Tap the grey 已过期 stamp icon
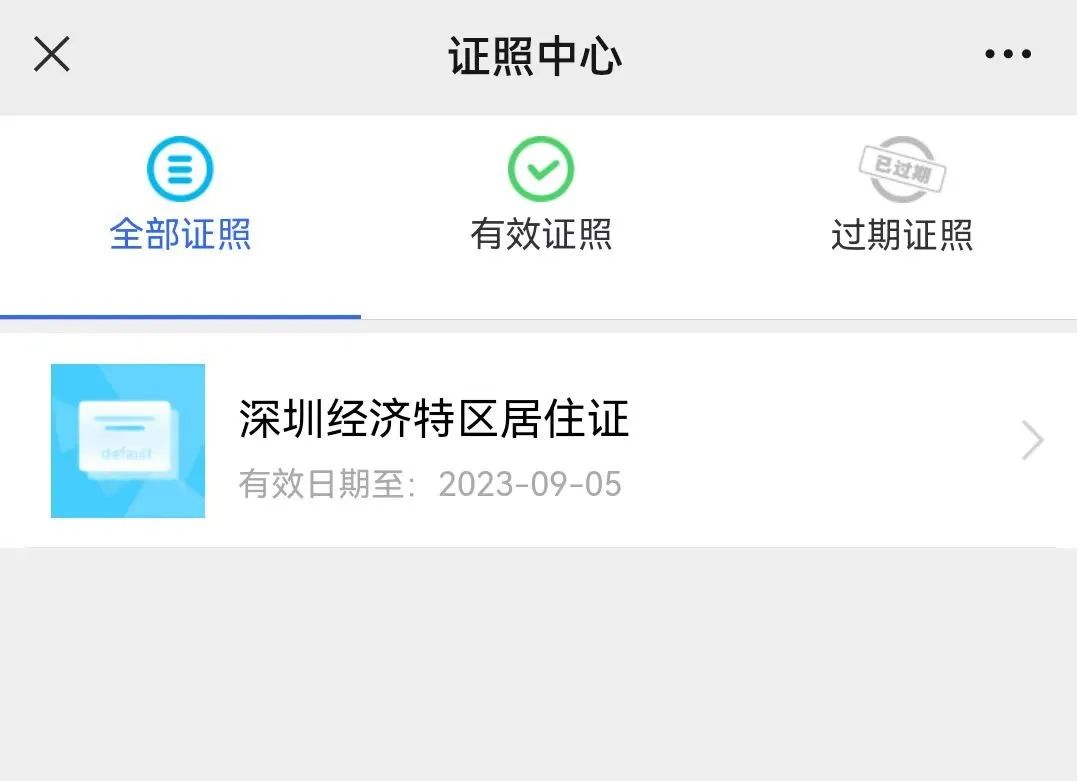Image resolution: width=1077 pixels, height=781 pixels. click(903, 169)
